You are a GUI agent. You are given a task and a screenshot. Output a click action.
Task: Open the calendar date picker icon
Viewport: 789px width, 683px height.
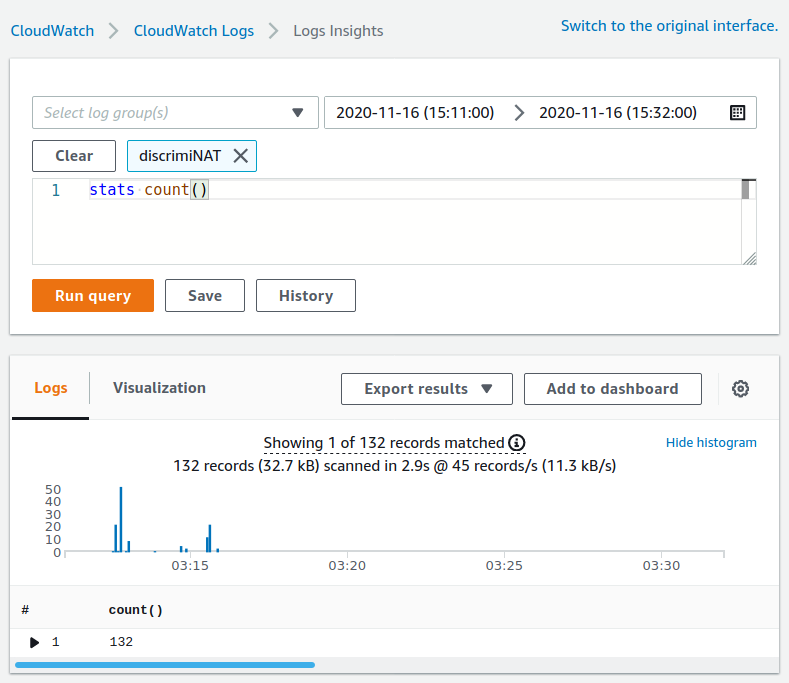click(x=737, y=113)
